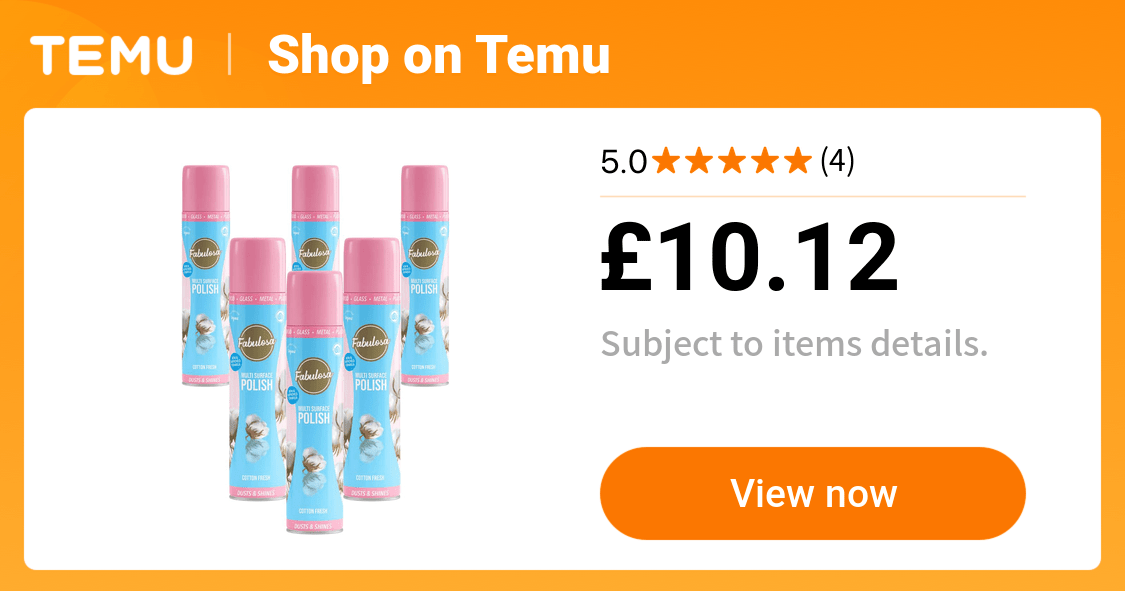The height and width of the screenshot is (591, 1125).
Task: Click the Subject to items details note
Action: tap(794, 344)
